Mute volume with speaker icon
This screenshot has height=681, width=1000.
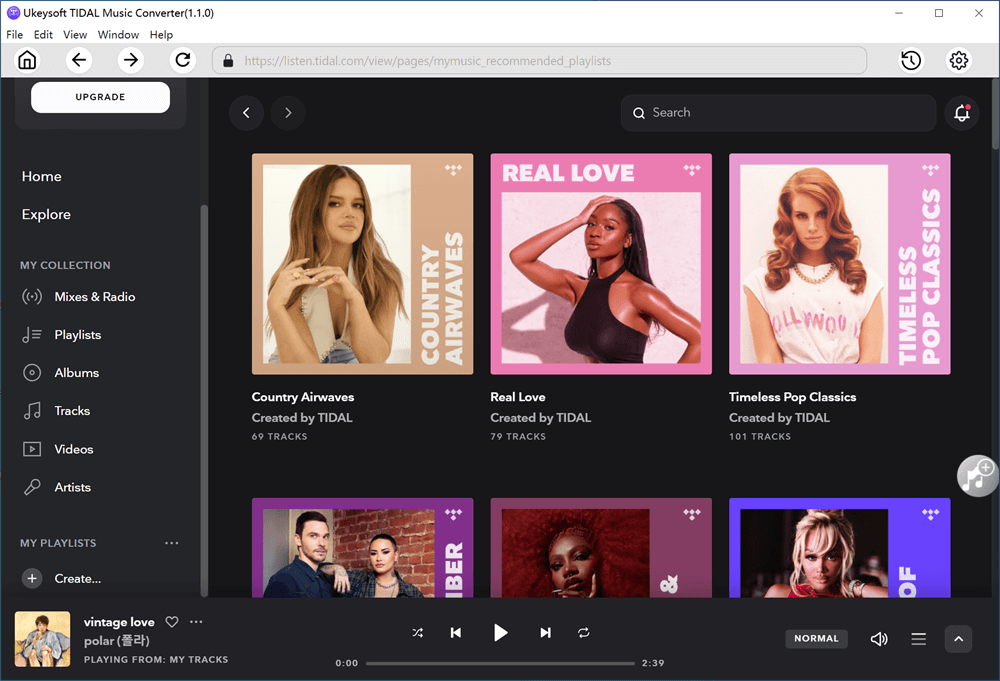click(879, 639)
